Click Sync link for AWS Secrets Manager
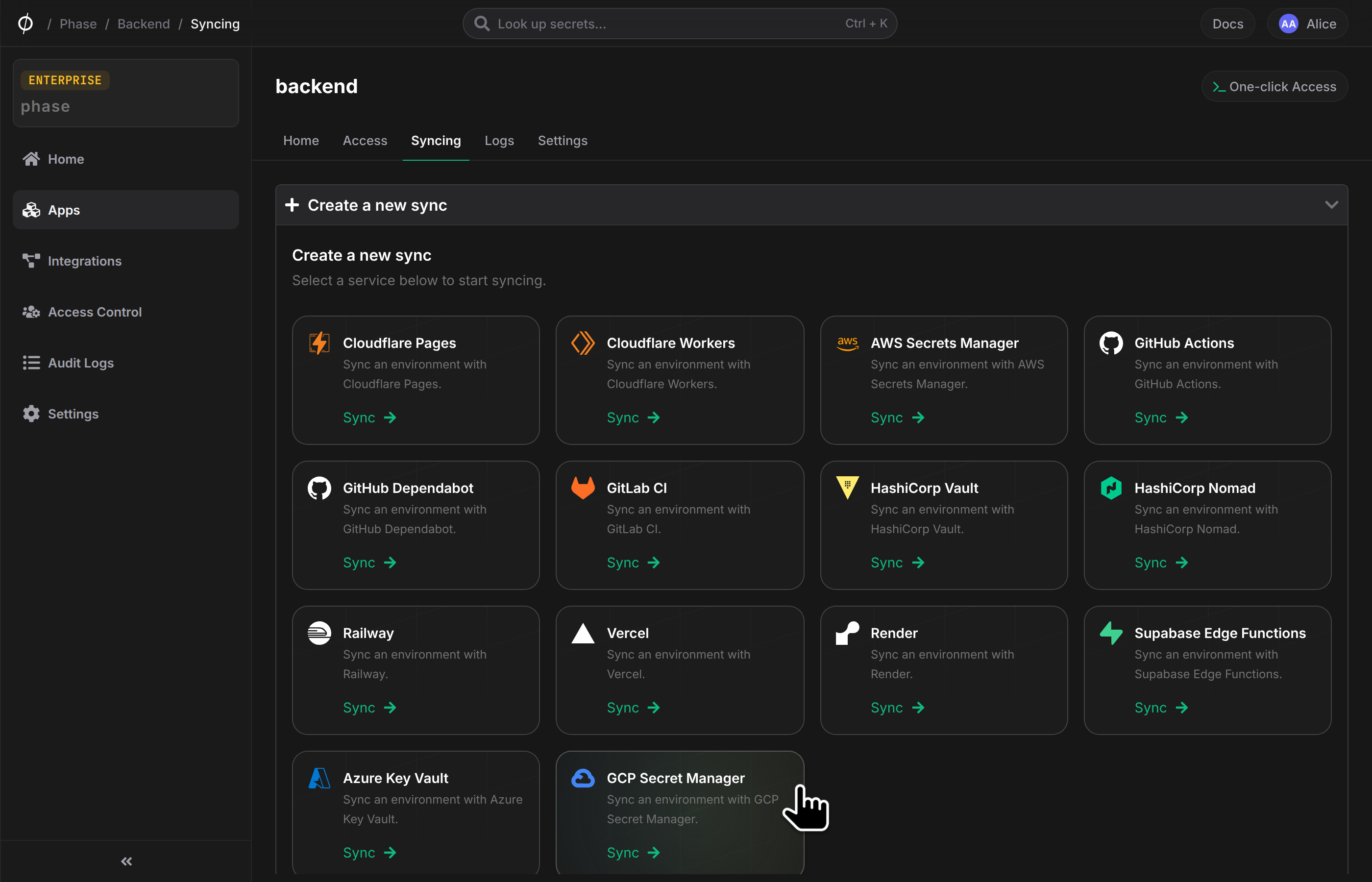This screenshot has height=882, width=1372. click(898, 417)
